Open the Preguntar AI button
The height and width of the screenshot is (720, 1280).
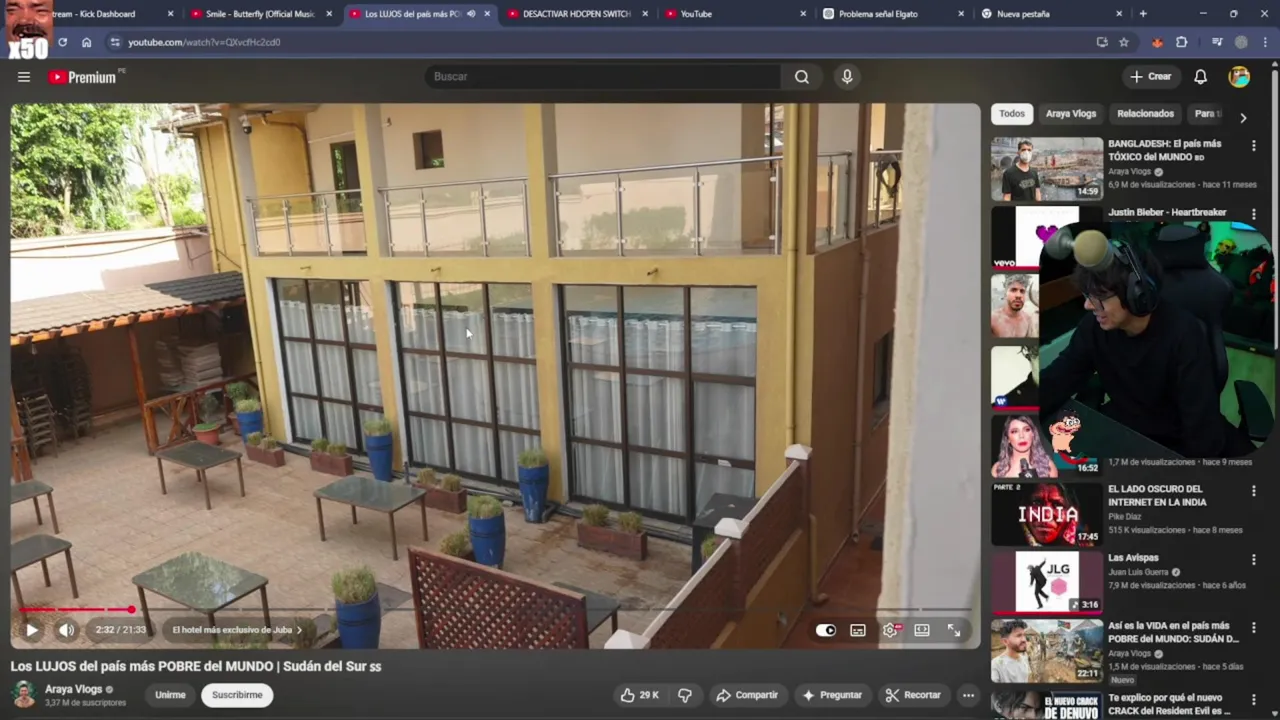[x=832, y=695]
